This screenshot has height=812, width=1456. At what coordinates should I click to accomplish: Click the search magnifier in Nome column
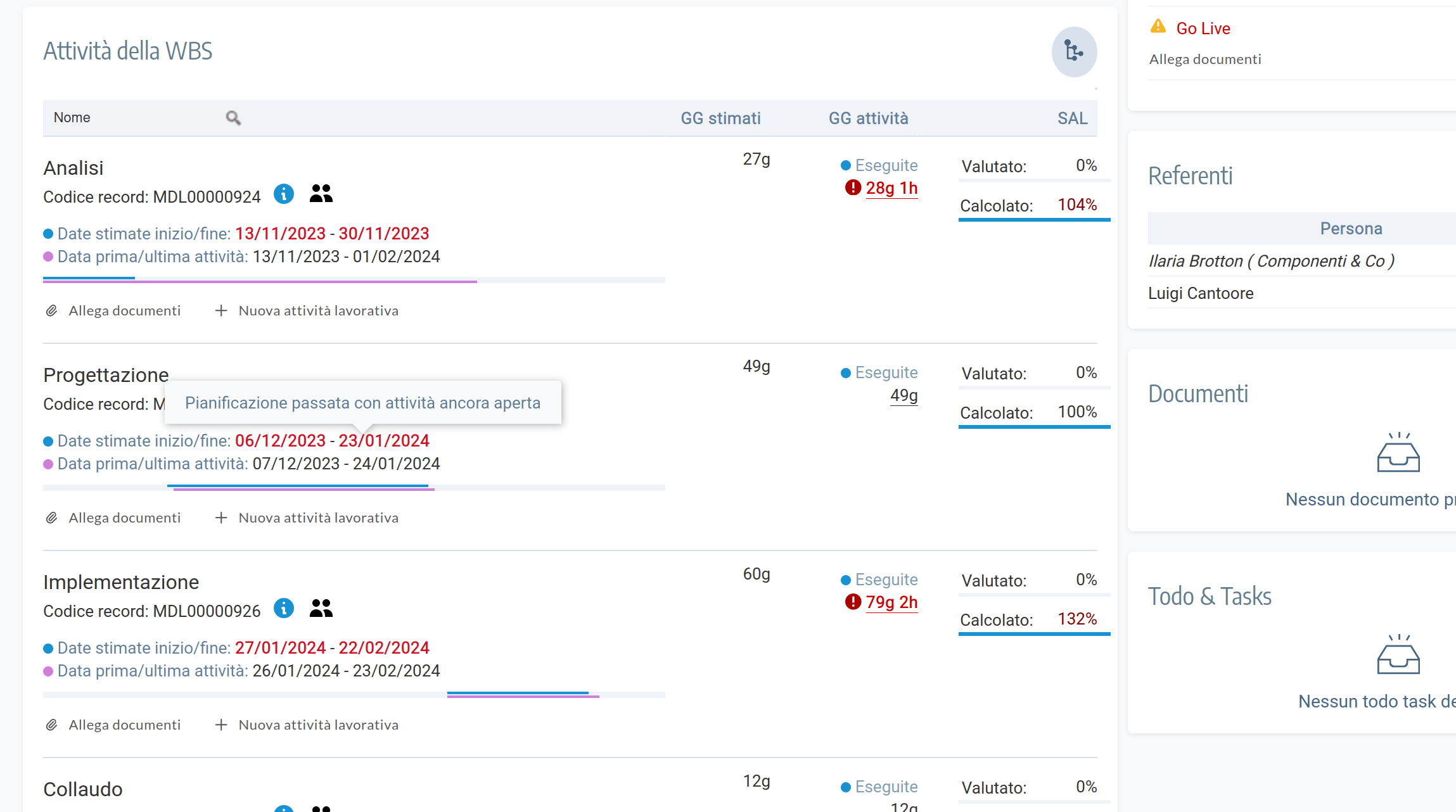pos(233,118)
